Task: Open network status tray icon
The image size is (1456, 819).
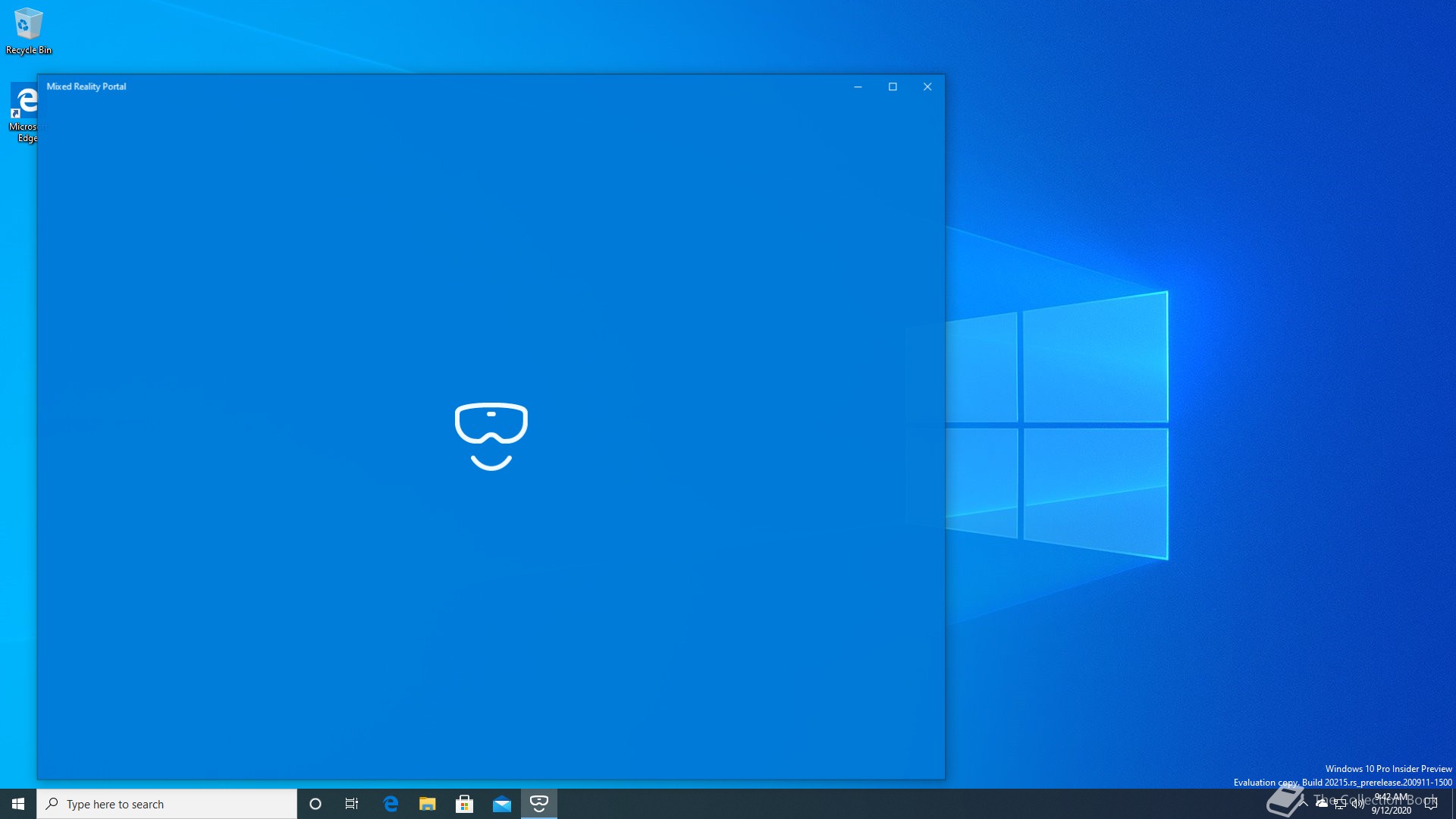Action: (x=1340, y=804)
